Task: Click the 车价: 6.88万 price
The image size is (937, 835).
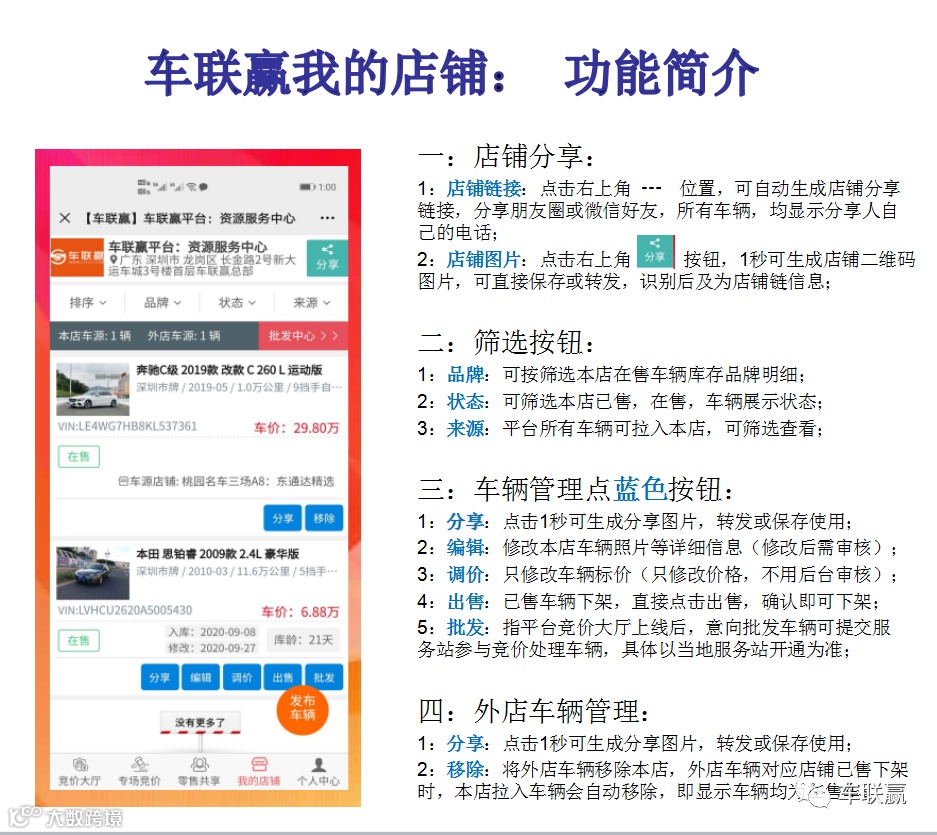Action: point(301,612)
